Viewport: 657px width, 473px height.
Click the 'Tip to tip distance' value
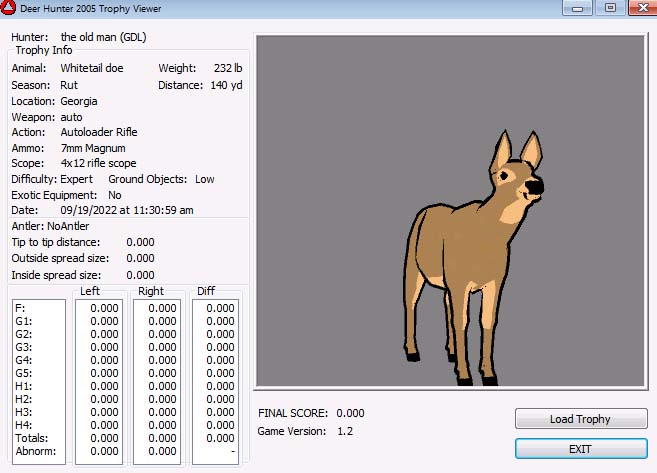click(140, 242)
